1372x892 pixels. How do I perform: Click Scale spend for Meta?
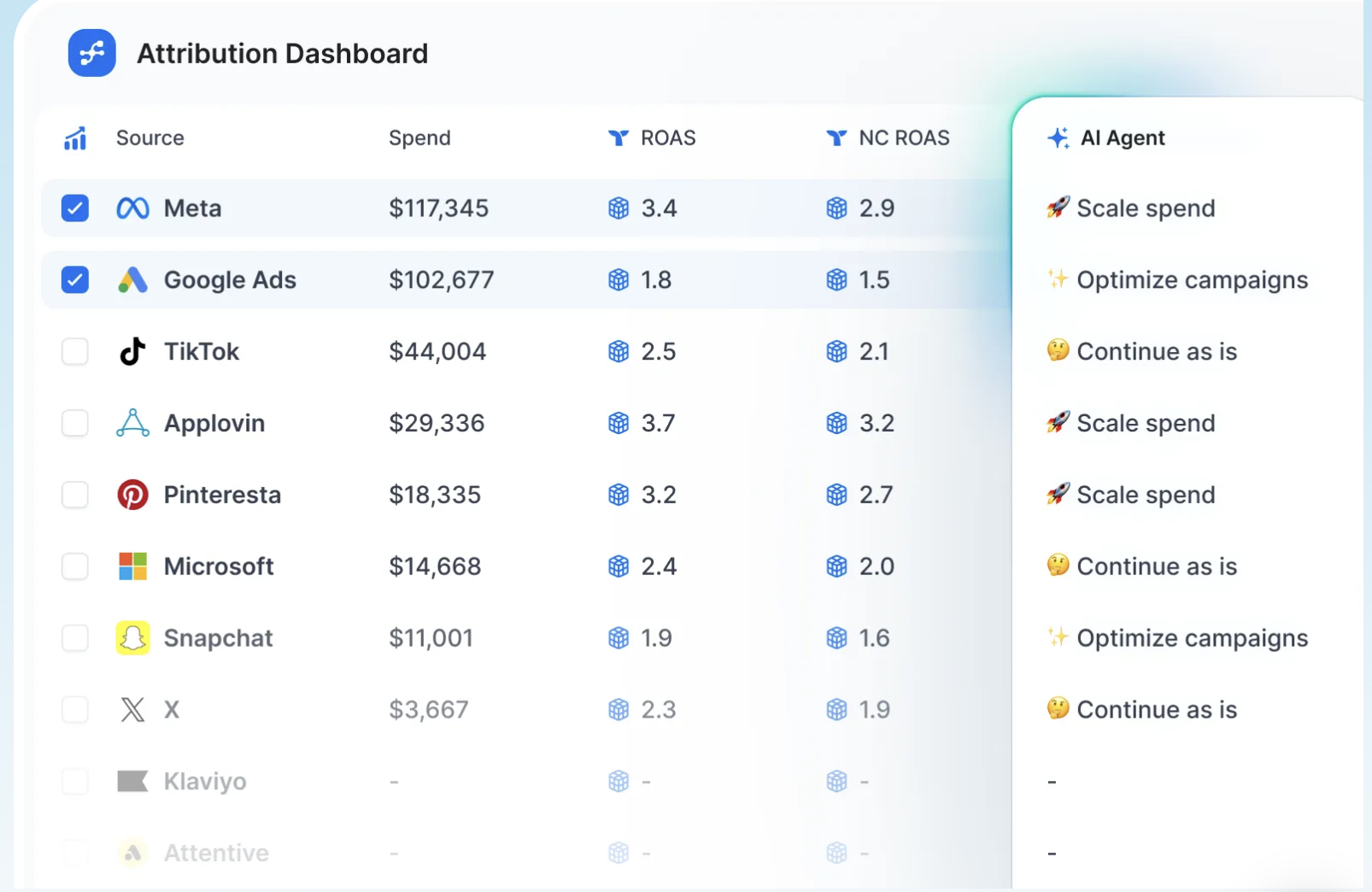1146,208
